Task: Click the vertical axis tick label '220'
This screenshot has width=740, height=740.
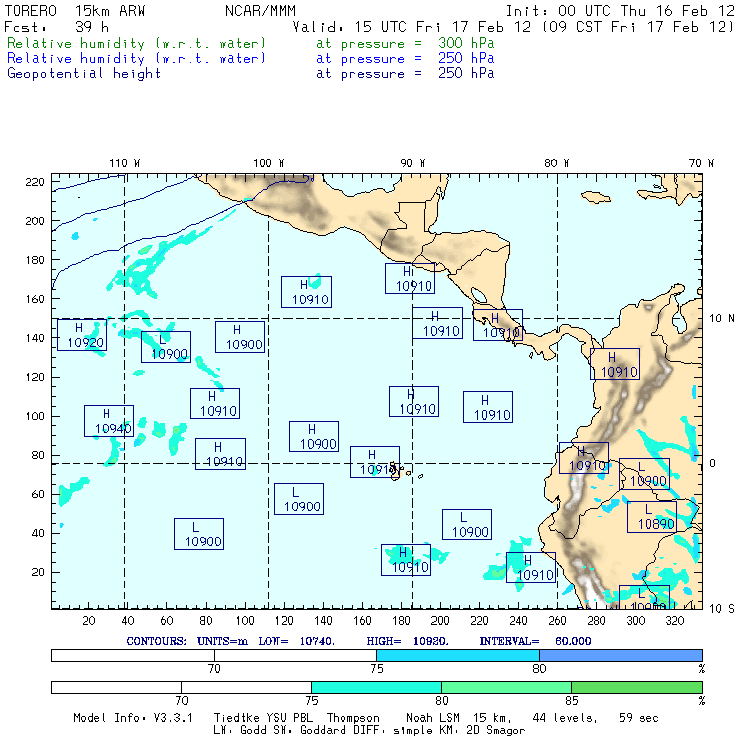Action: tap(34, 182)
